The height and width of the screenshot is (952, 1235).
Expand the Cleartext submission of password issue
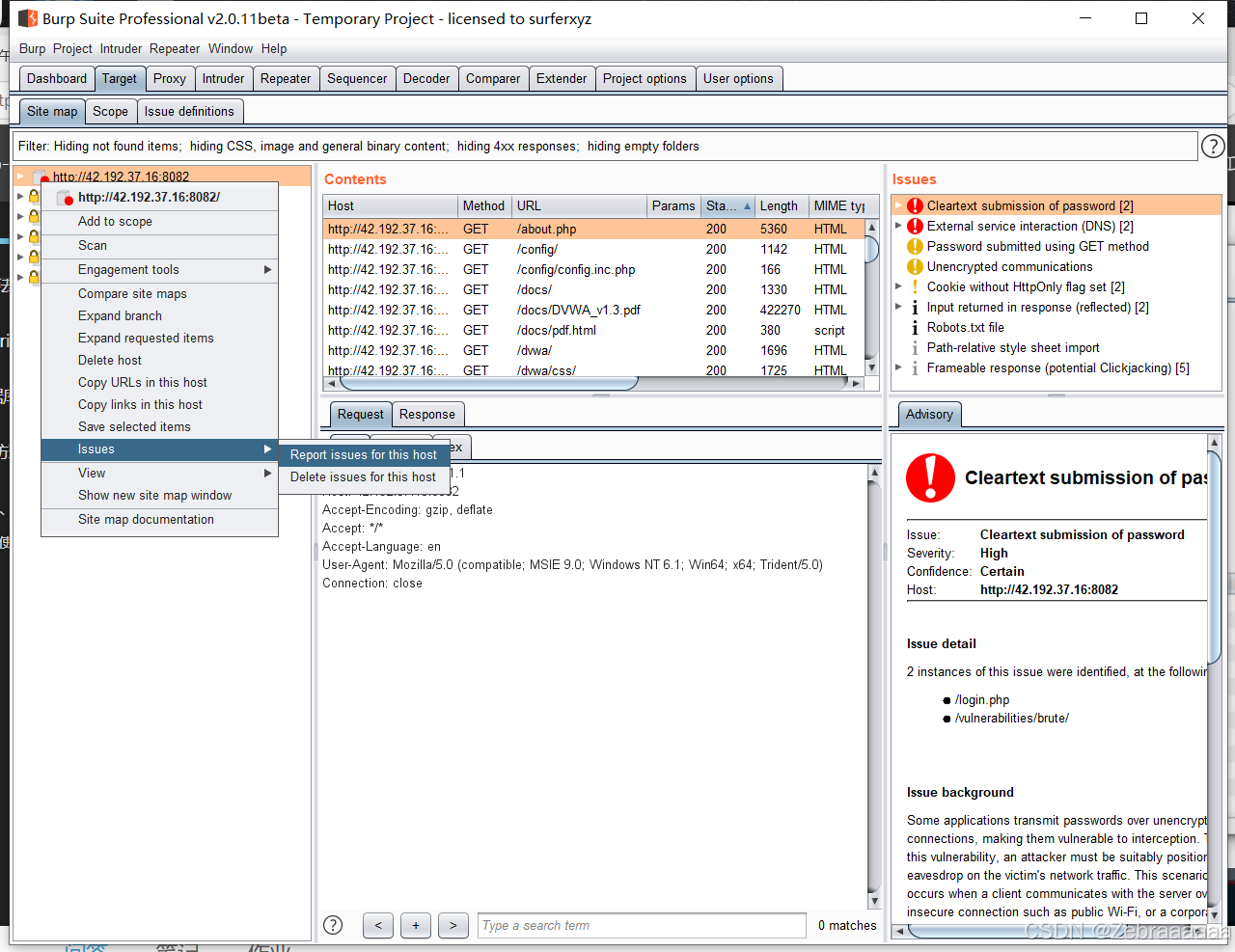coord(898,205)
